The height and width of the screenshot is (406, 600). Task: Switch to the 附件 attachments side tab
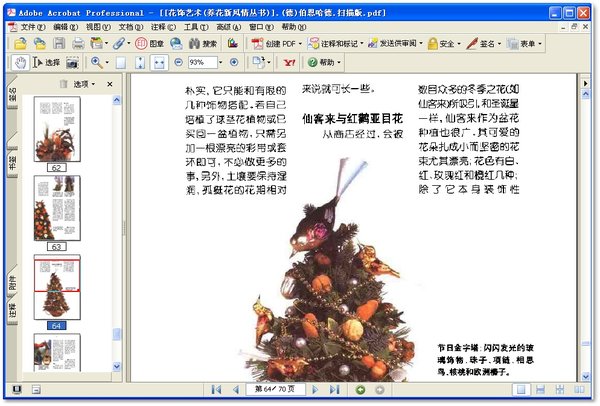13,283
